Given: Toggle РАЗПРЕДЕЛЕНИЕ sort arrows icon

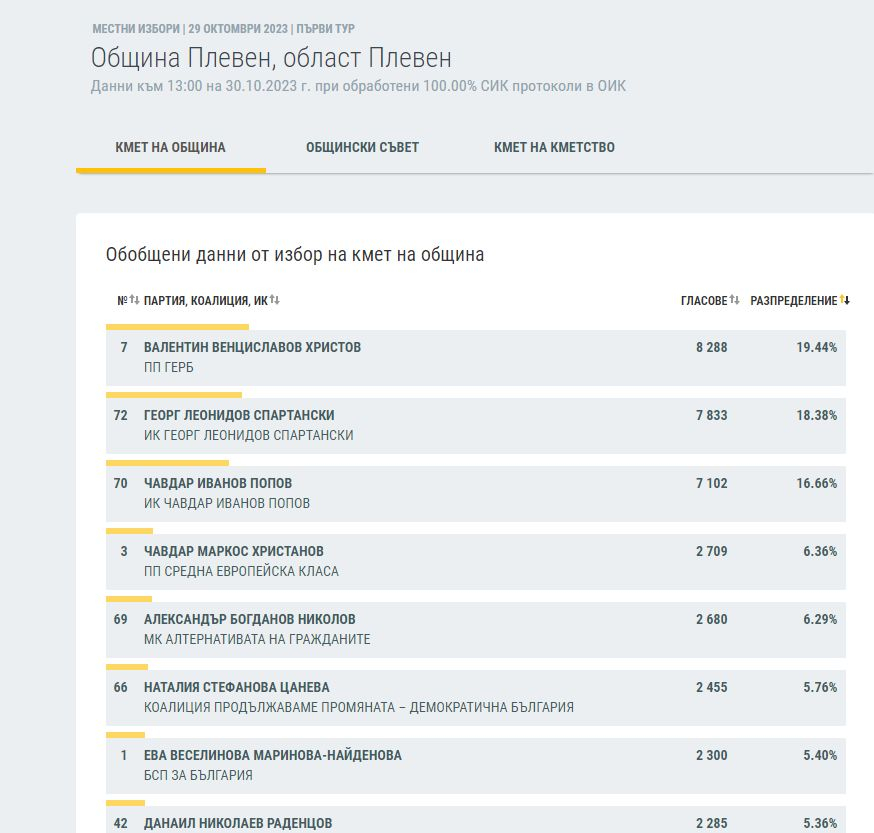Looking at the screenshot, I should (845, 300).
